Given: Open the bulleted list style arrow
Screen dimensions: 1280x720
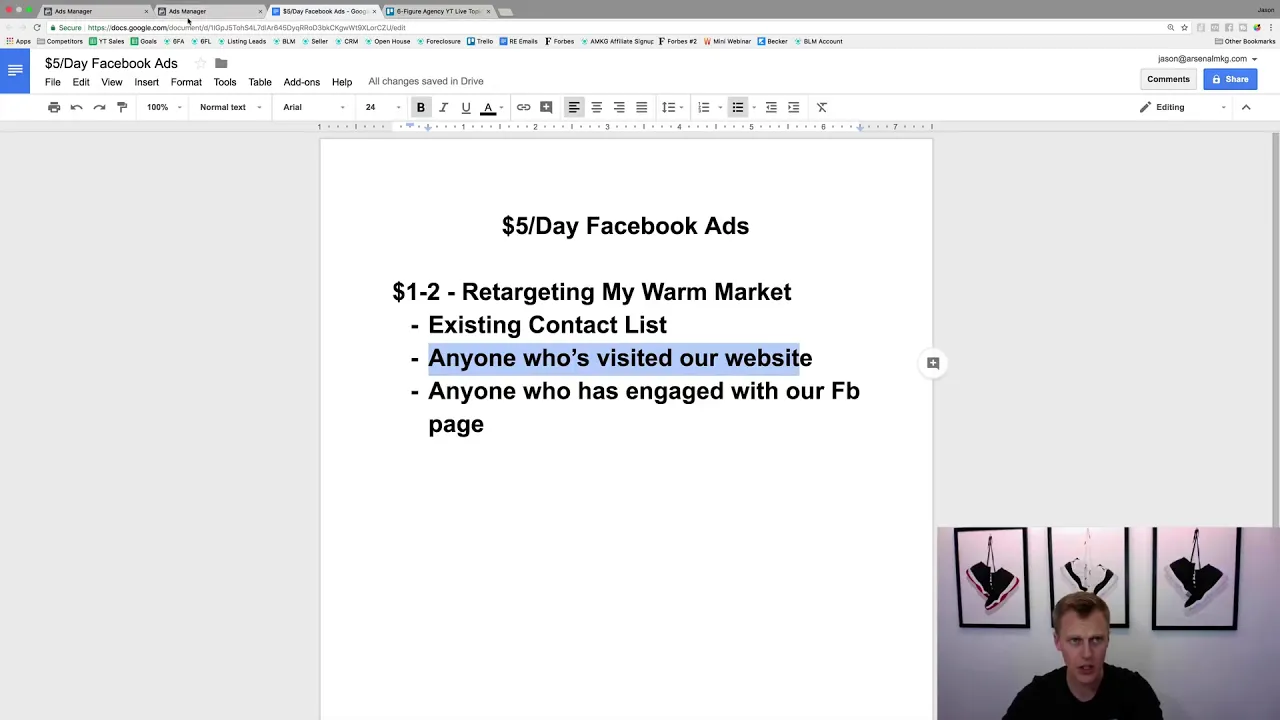Looking at the screenshot, I should pyautogui.click(x=754, y=107).
